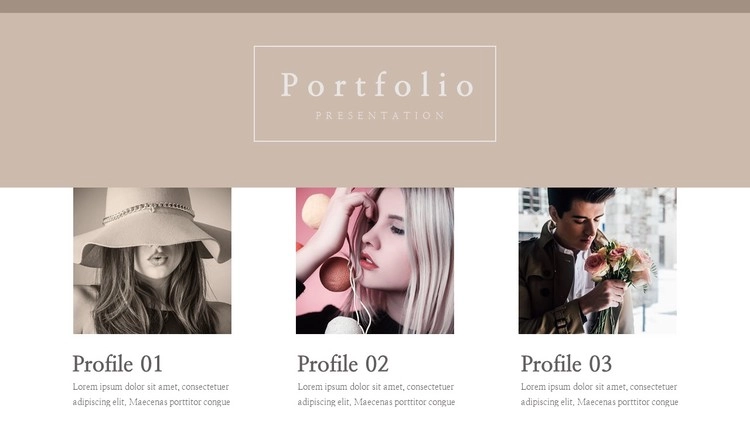
Task: Click the Profile 03 heading
Action: click(566, 364)
